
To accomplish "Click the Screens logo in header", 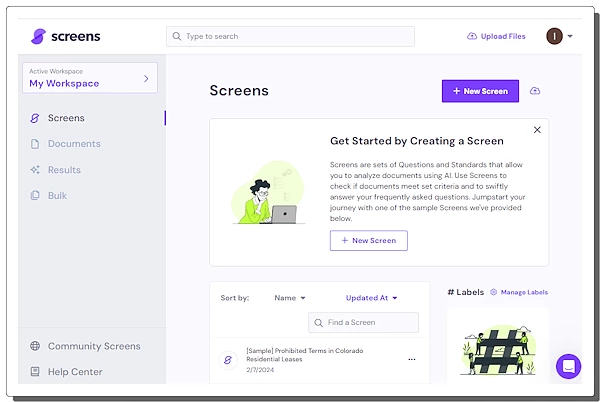I will 65,36.
